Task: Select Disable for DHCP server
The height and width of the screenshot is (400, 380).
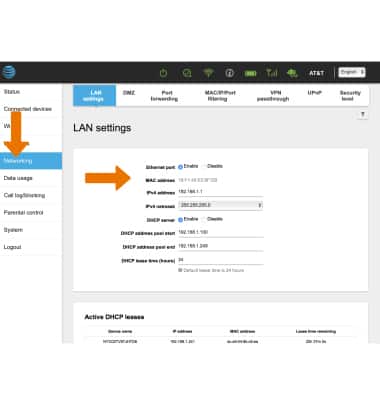Action: tap(204, 219)
